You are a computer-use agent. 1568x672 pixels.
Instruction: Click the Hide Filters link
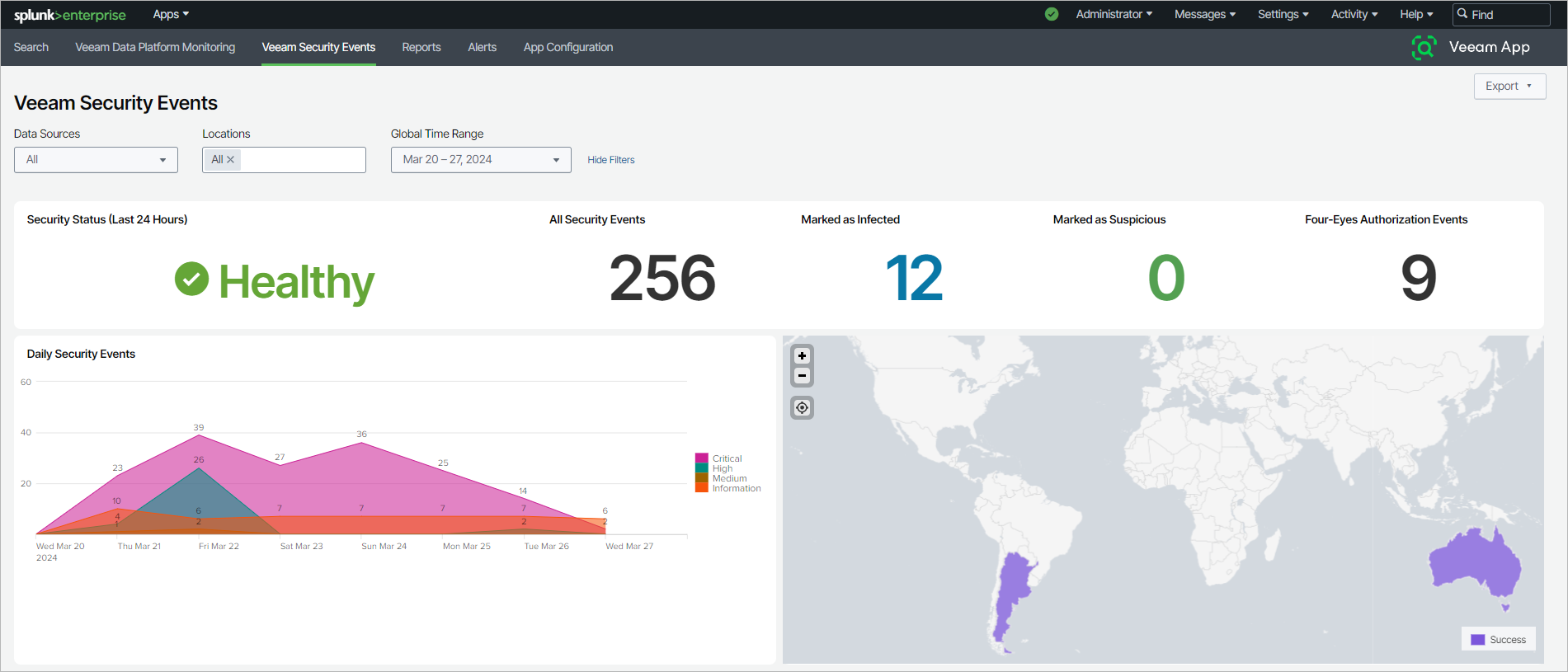(x=611, y=160)
